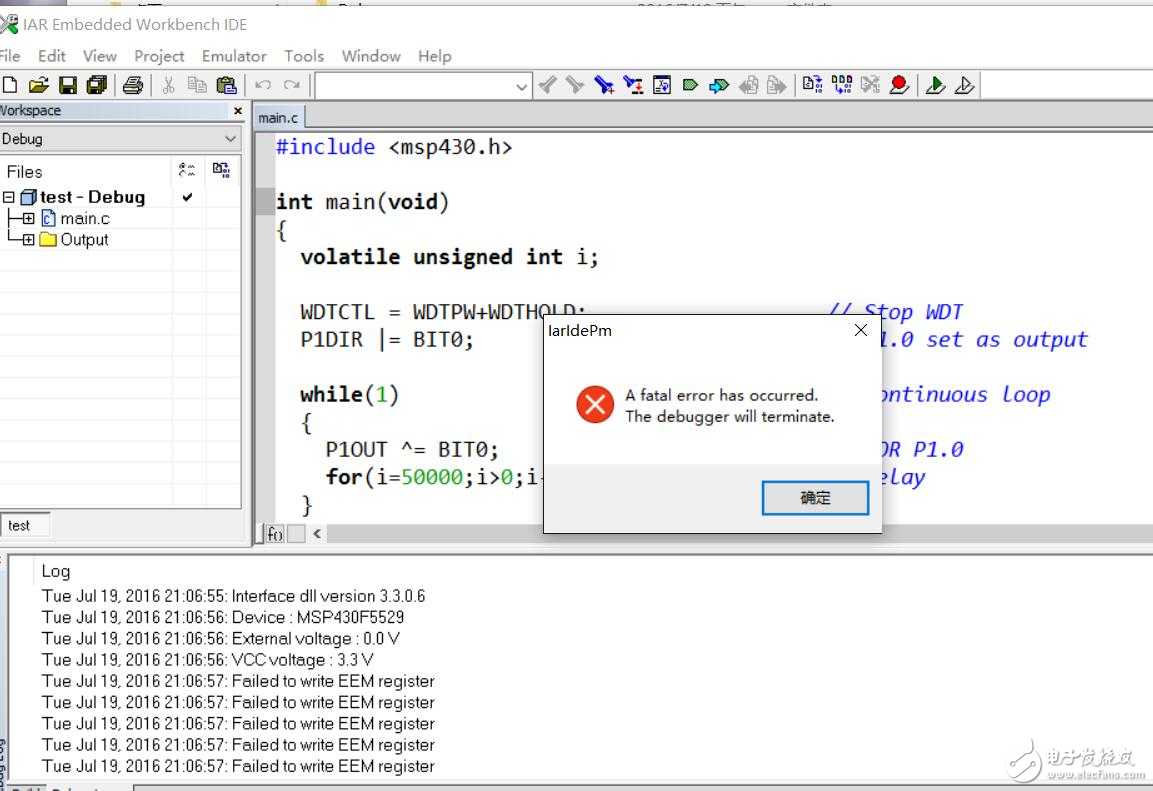Select the test - Debug project row
This screenshot has width=1153, height=791.
tap(92, 197)
